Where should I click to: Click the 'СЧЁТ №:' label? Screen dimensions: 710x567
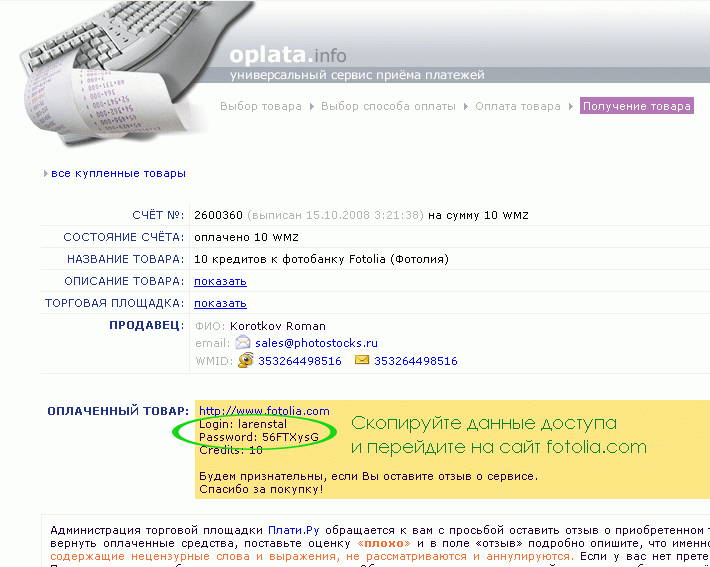tap(158, 215)
